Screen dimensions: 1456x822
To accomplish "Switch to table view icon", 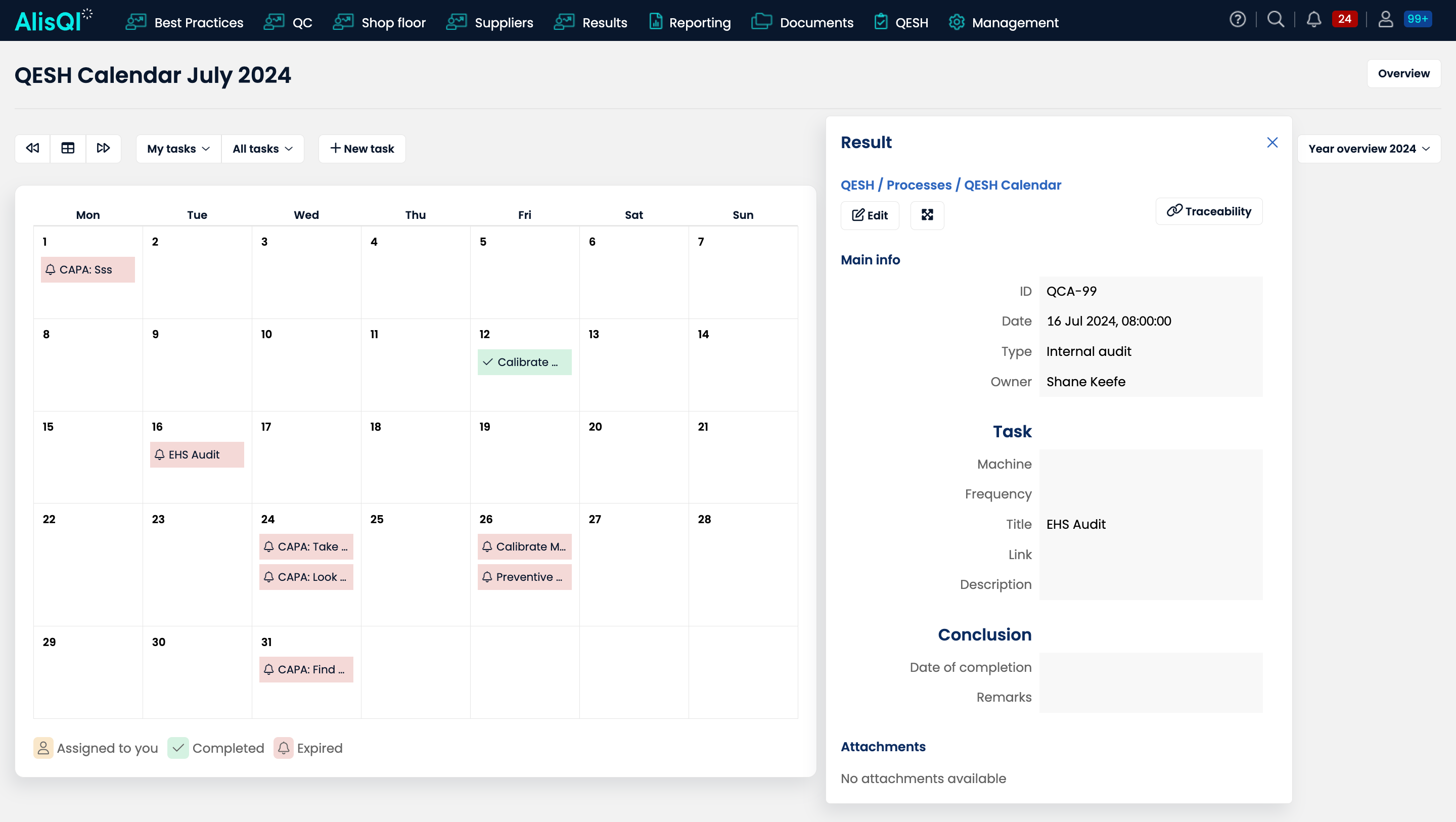I will 68,149.
